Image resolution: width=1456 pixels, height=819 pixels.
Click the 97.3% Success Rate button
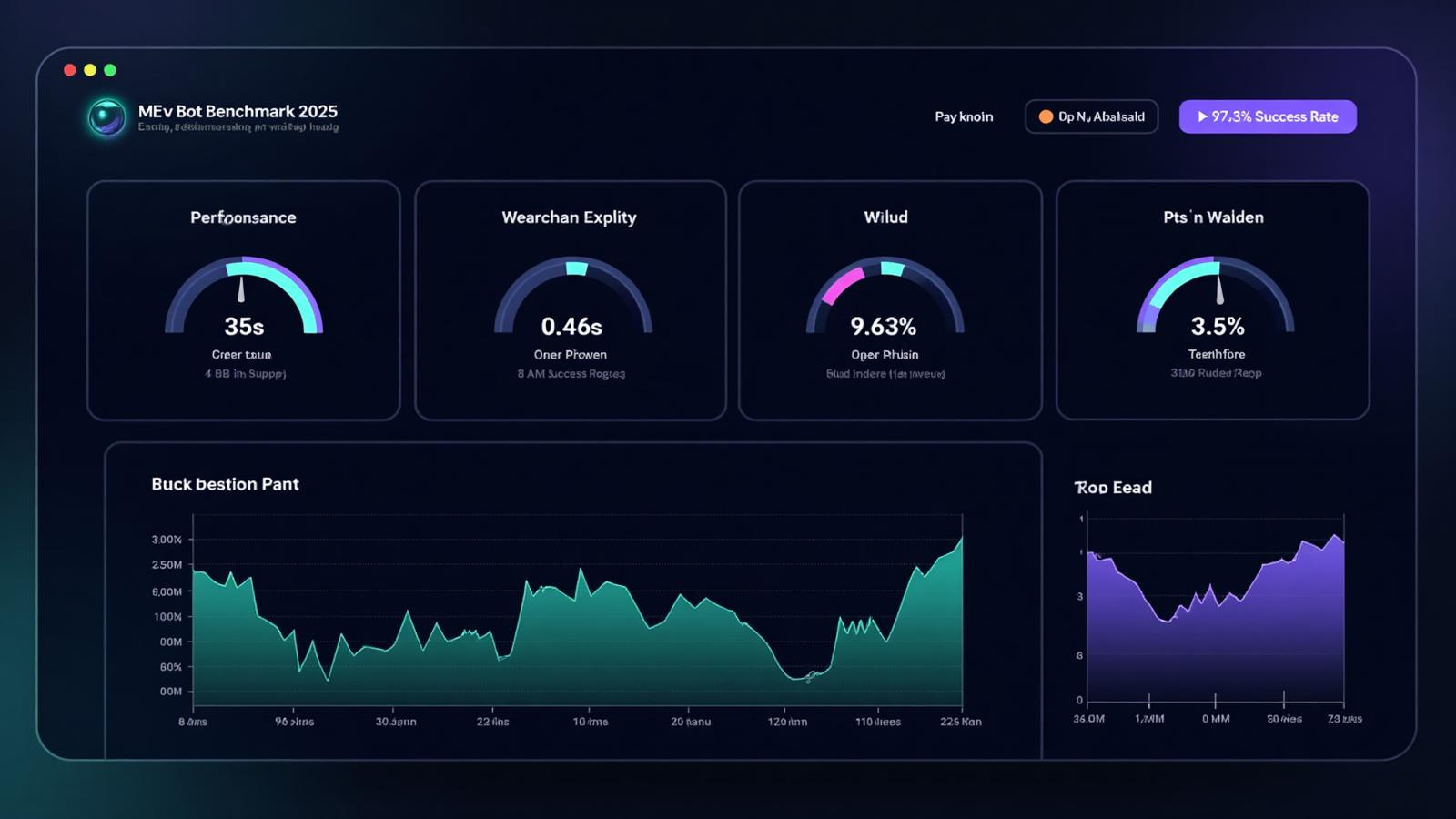pyautogui.click(x=1268, y=116)
